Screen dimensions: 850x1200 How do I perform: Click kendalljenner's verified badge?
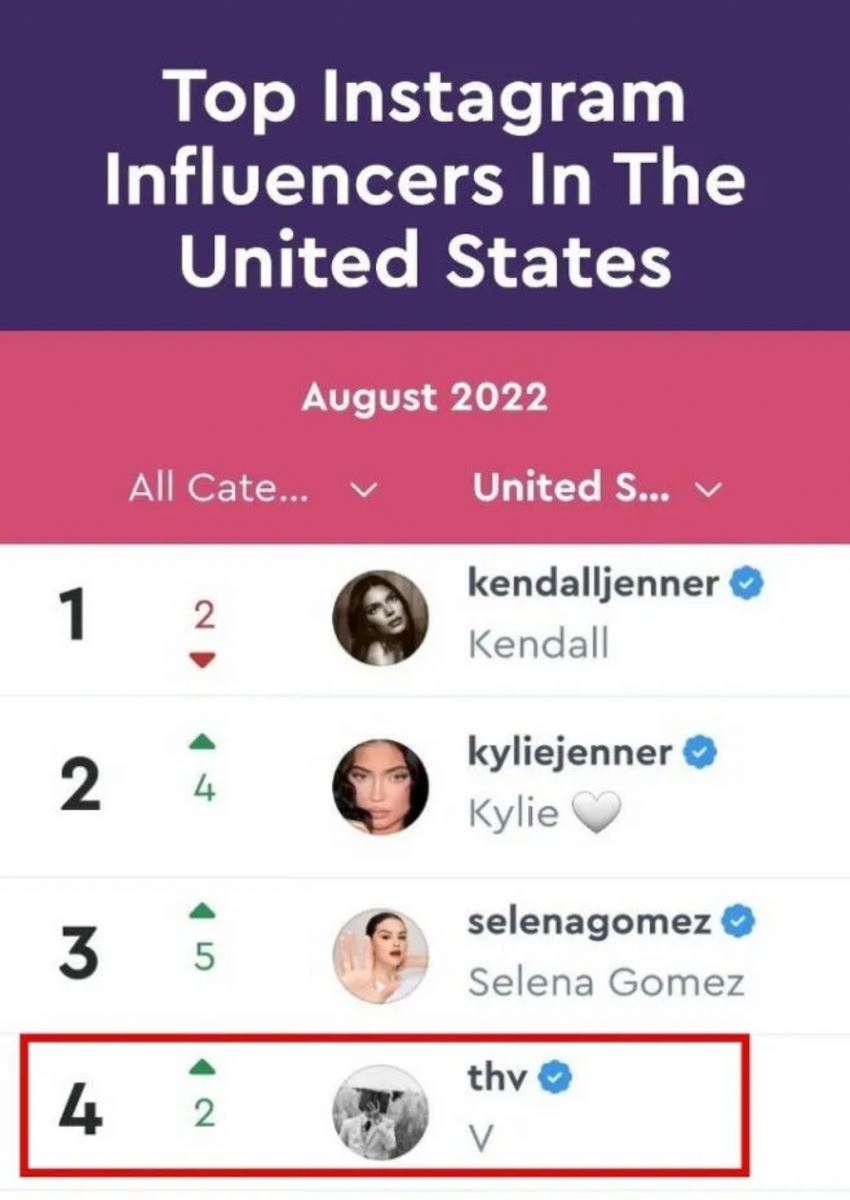point(747,584)
